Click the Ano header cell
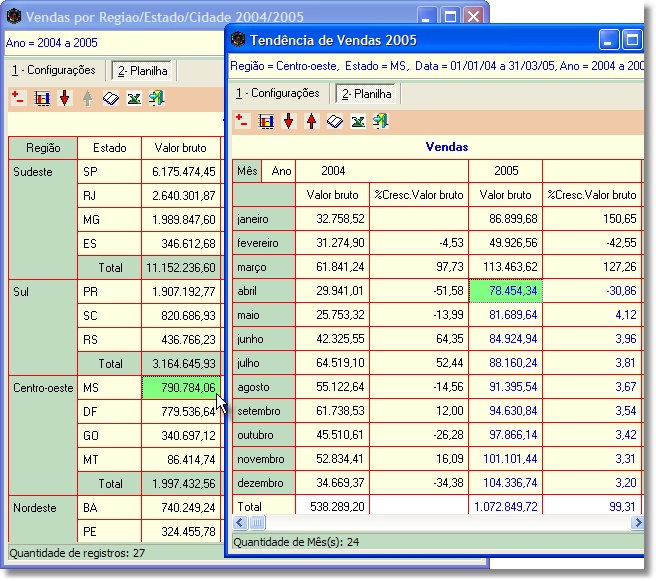The image size is (656, 581). point(279,171)
